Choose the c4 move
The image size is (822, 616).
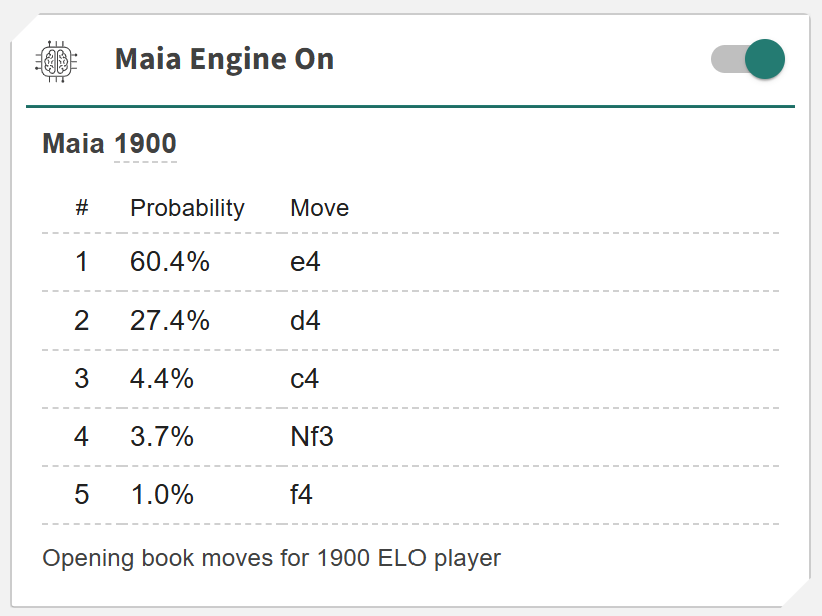coord(305,379)
